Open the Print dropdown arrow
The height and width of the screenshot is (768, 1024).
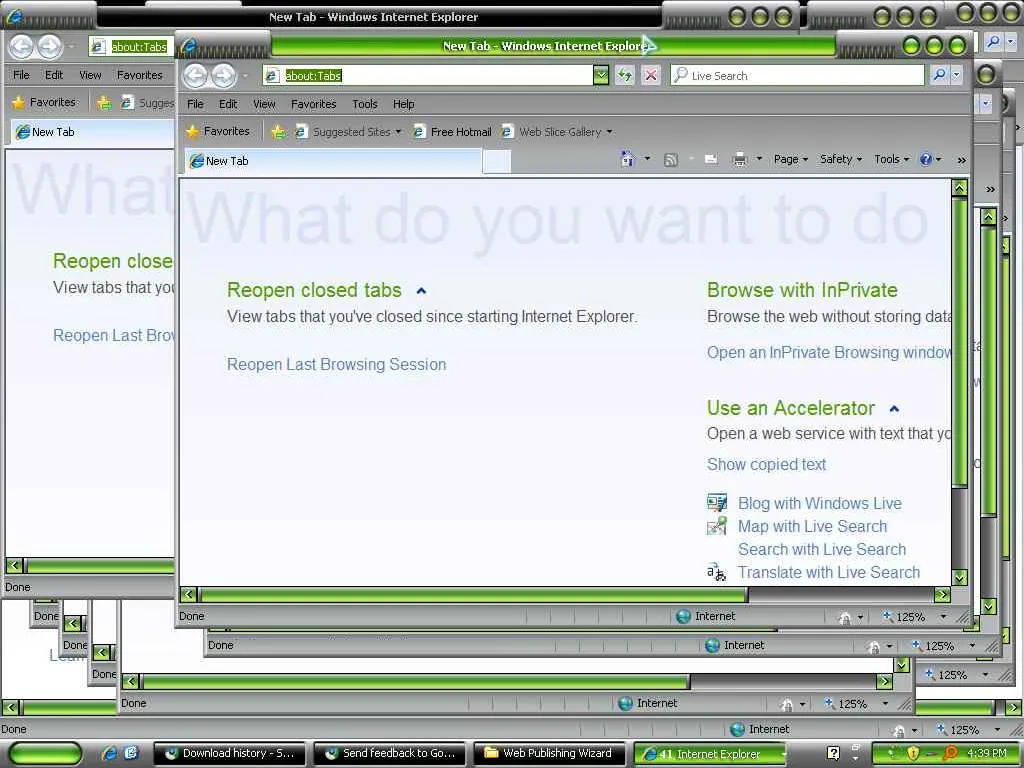(759, 159)
